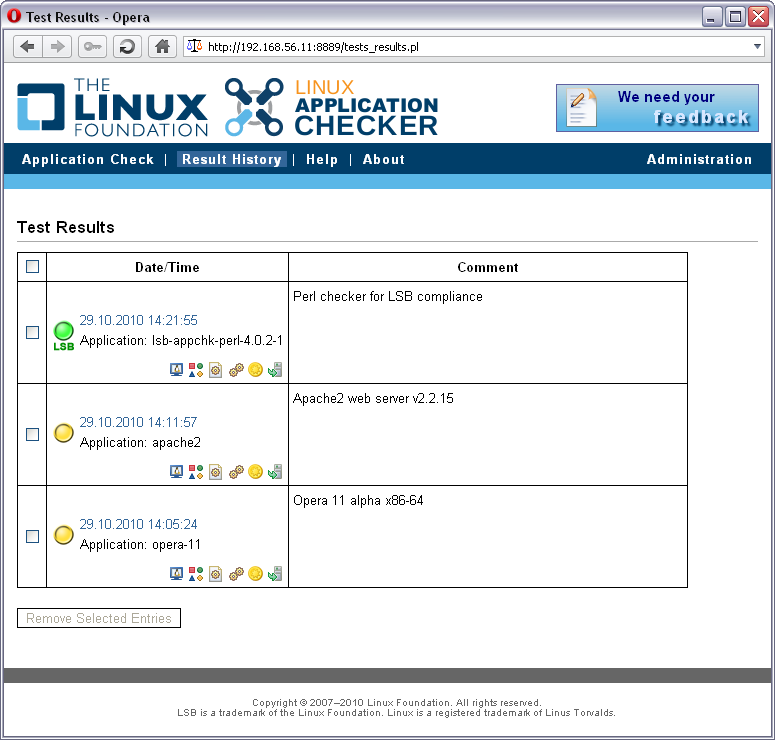This screenshot has height=740, width=775.
Task: Click the gold coin icon in apache2 row
Action: tap(256, 471)
